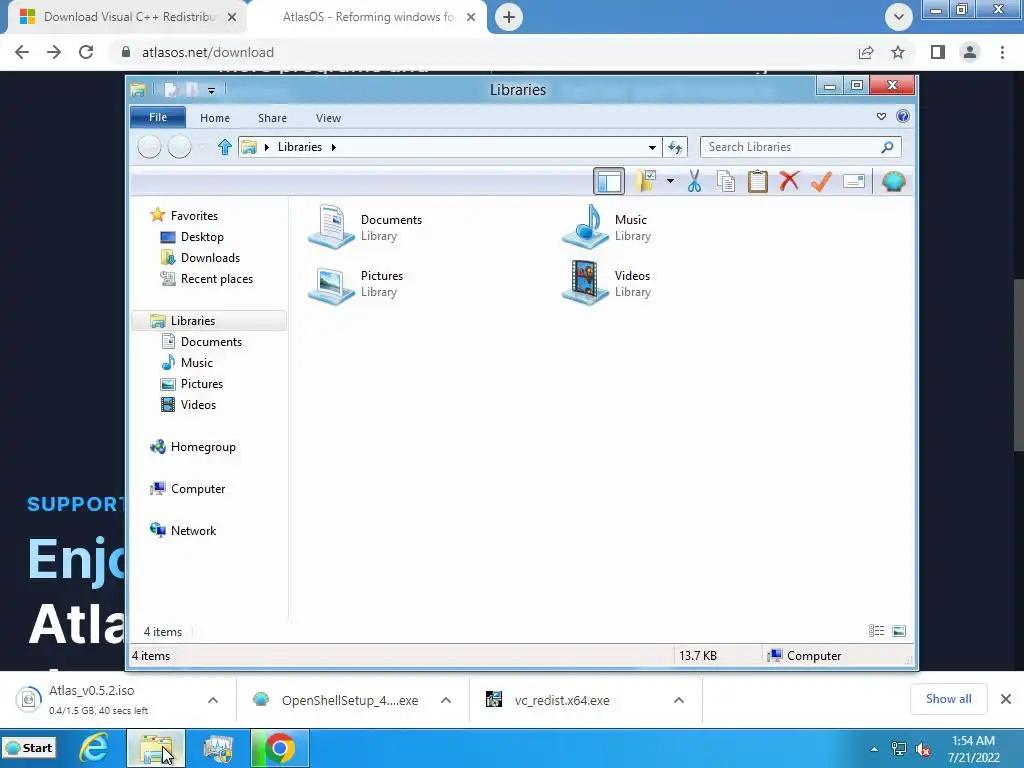Open a new Chrome tab
Screen dimensions: 1024x768
[x=509, y=17]
